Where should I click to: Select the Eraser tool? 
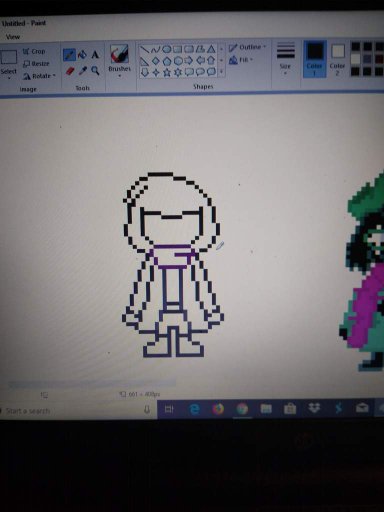(69, 71)
